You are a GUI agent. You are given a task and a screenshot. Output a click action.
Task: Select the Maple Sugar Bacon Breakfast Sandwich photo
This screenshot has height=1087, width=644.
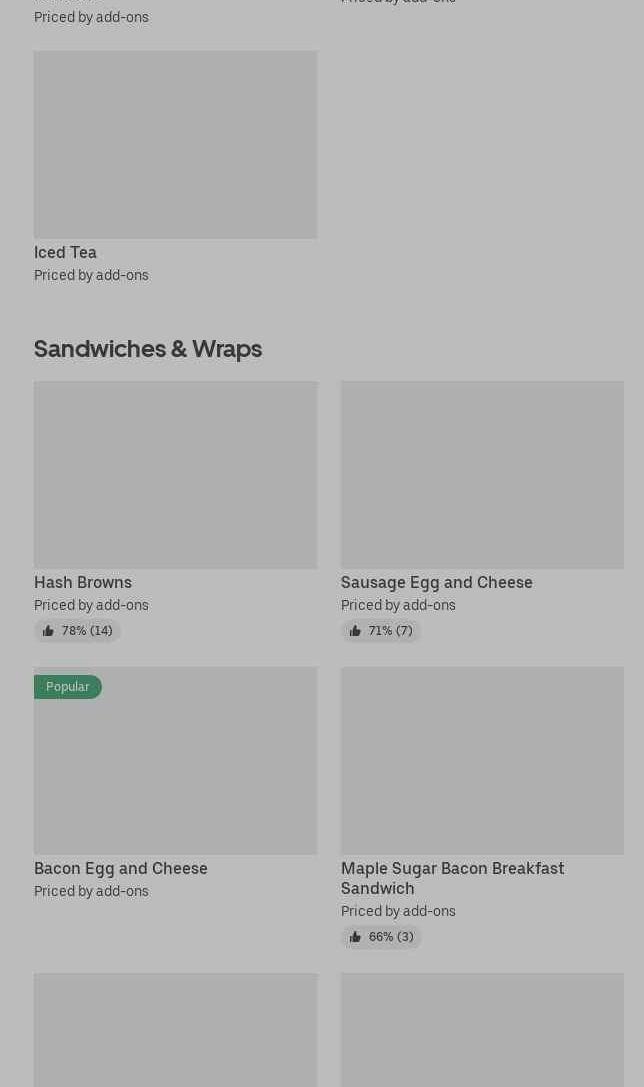pos(482,760)
